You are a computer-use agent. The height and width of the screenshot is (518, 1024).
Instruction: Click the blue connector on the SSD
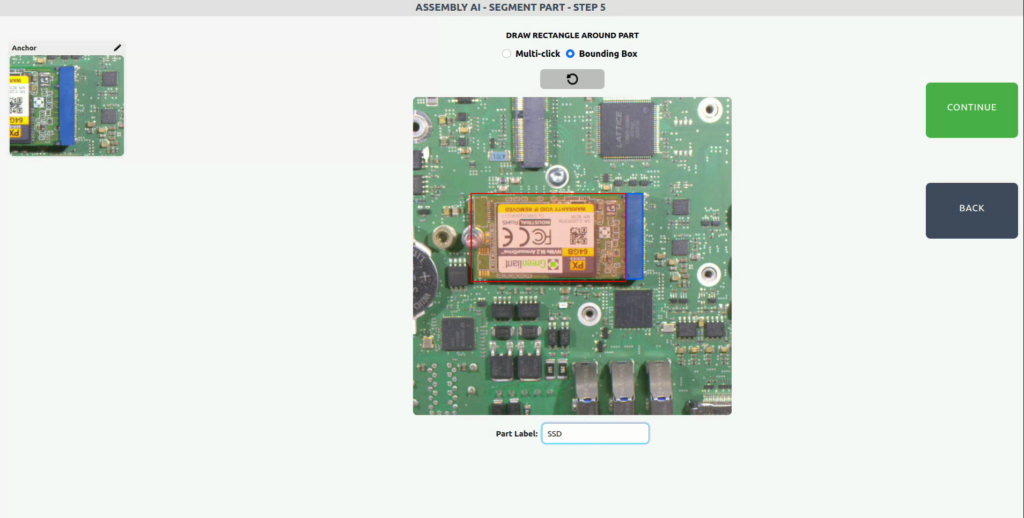coord(634,236)
